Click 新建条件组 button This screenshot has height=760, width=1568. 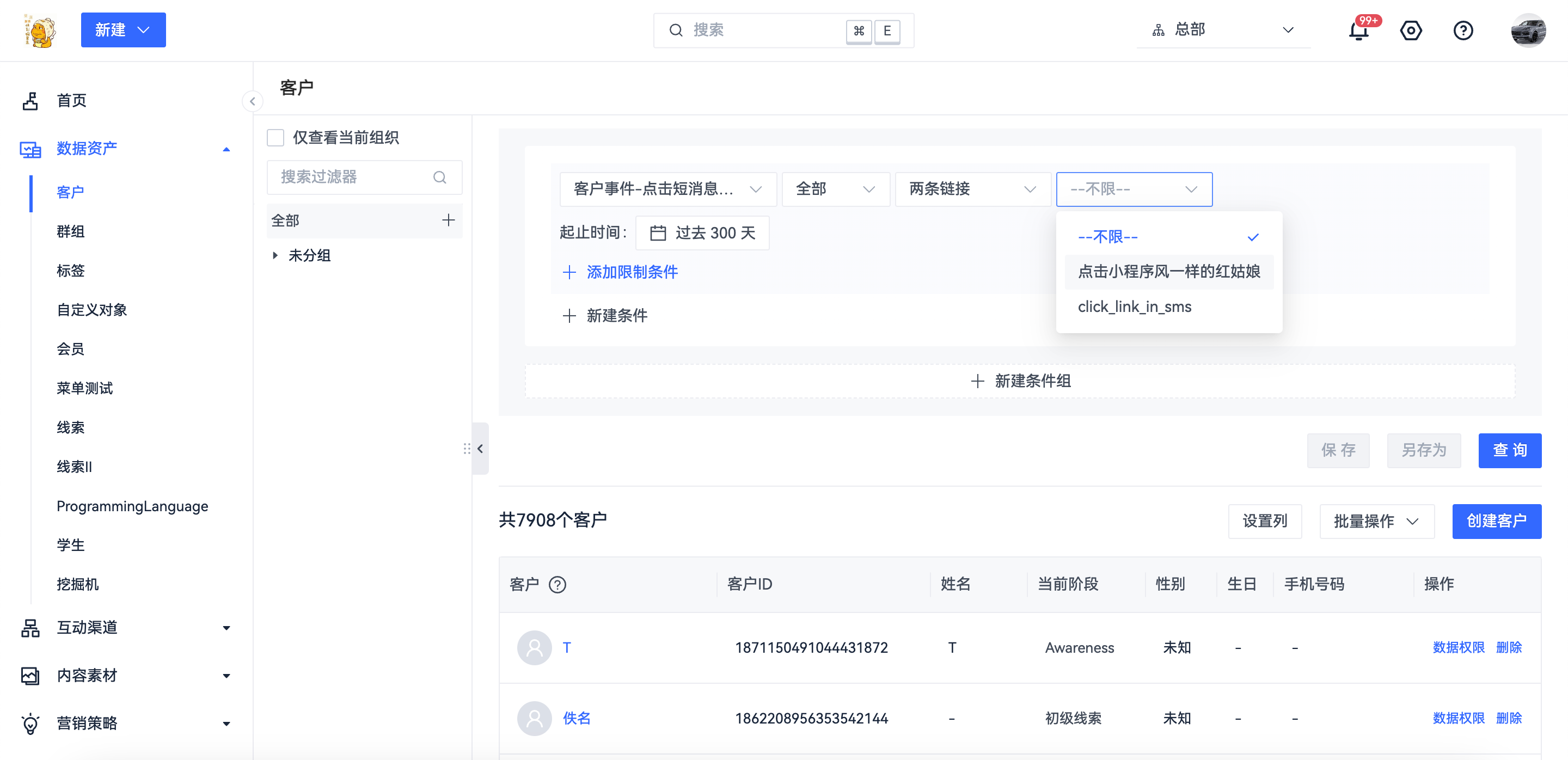(1020, 381)
